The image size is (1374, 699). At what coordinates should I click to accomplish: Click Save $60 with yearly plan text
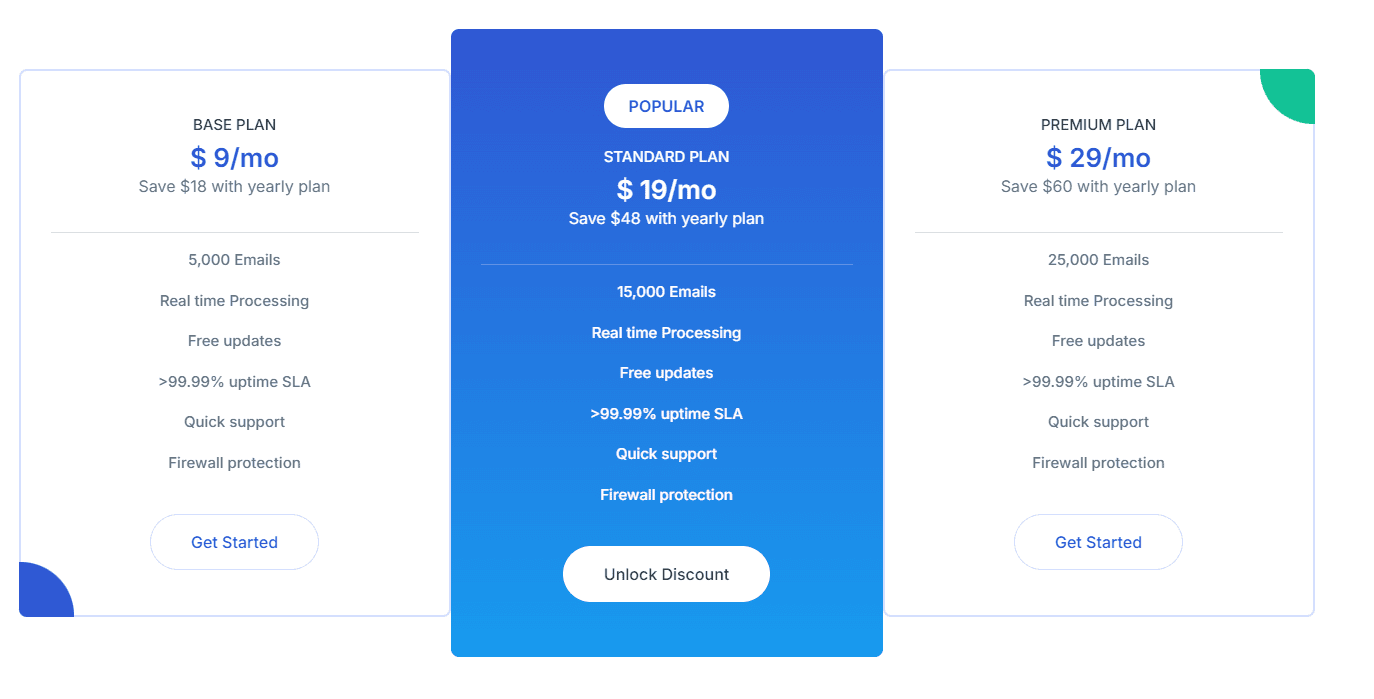pyautogui.click(x=1098, y=186)
